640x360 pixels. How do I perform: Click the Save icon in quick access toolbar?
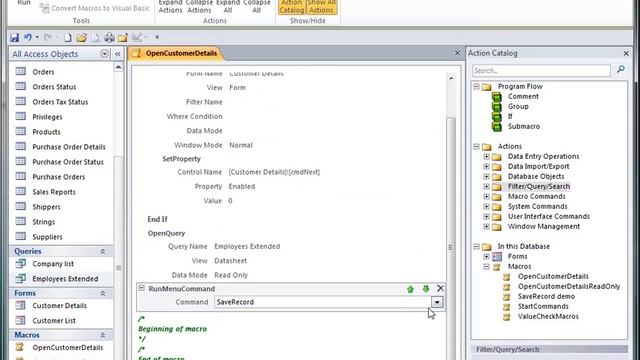coord(14,38)
